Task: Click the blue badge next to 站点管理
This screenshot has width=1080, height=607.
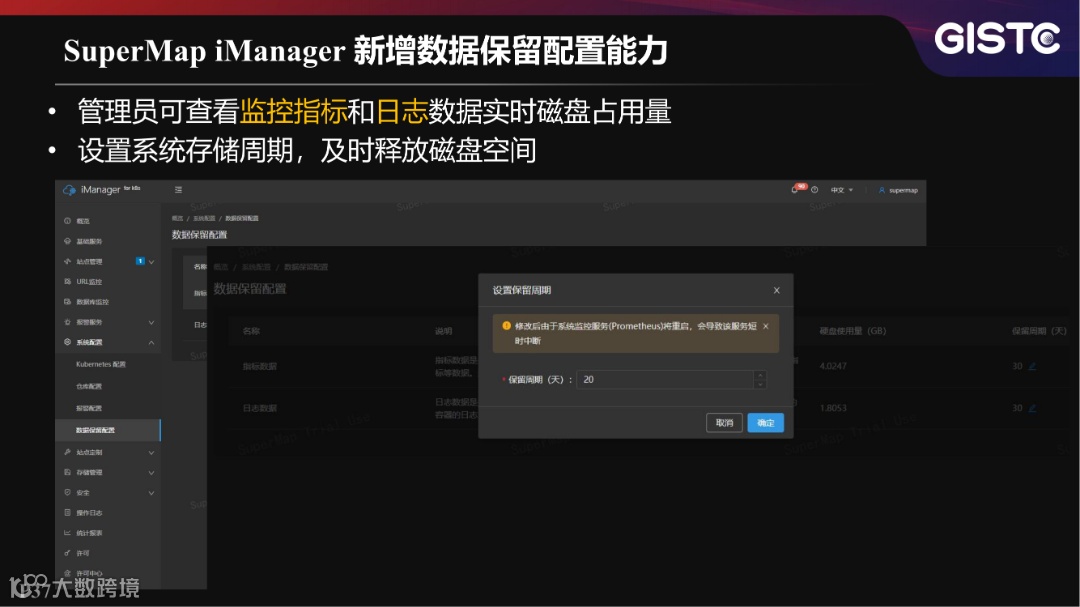Action: [x=141, y=261]
